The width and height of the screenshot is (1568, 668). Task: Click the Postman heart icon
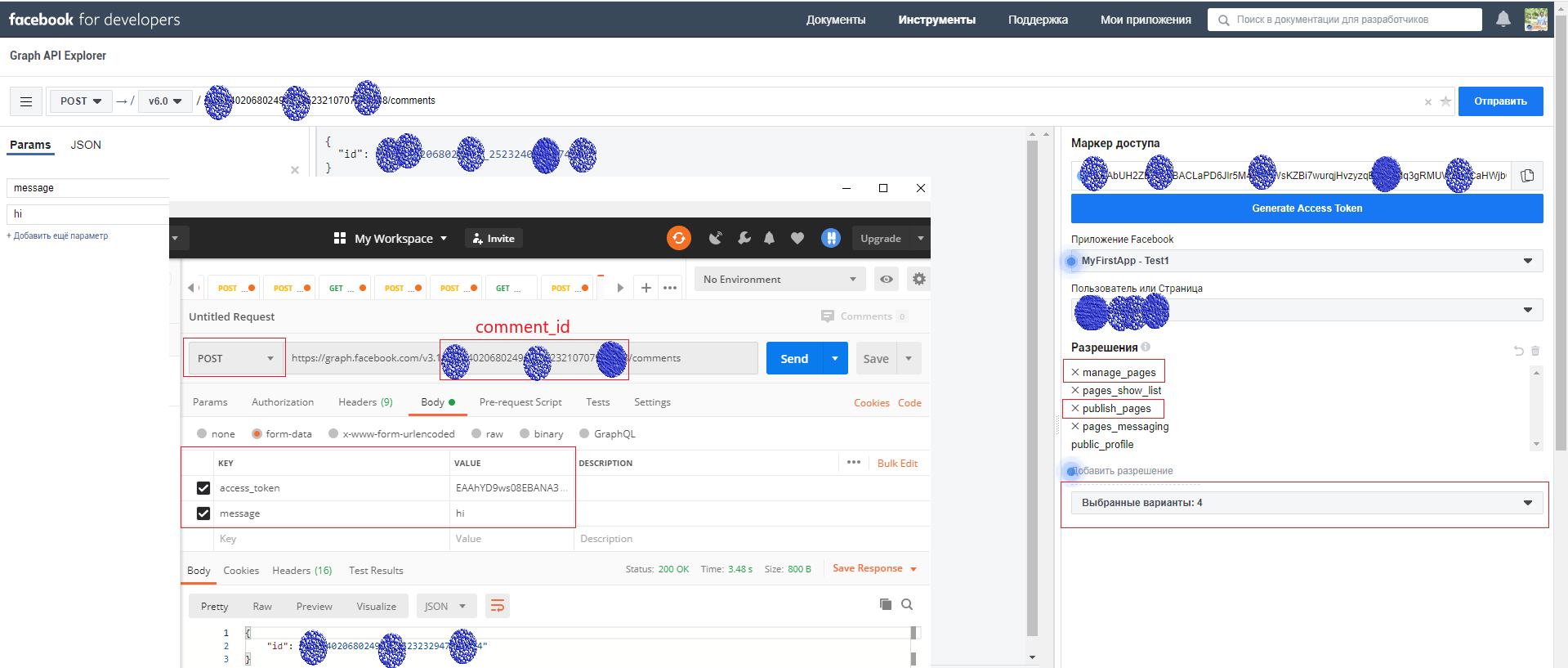click(797, 238)
